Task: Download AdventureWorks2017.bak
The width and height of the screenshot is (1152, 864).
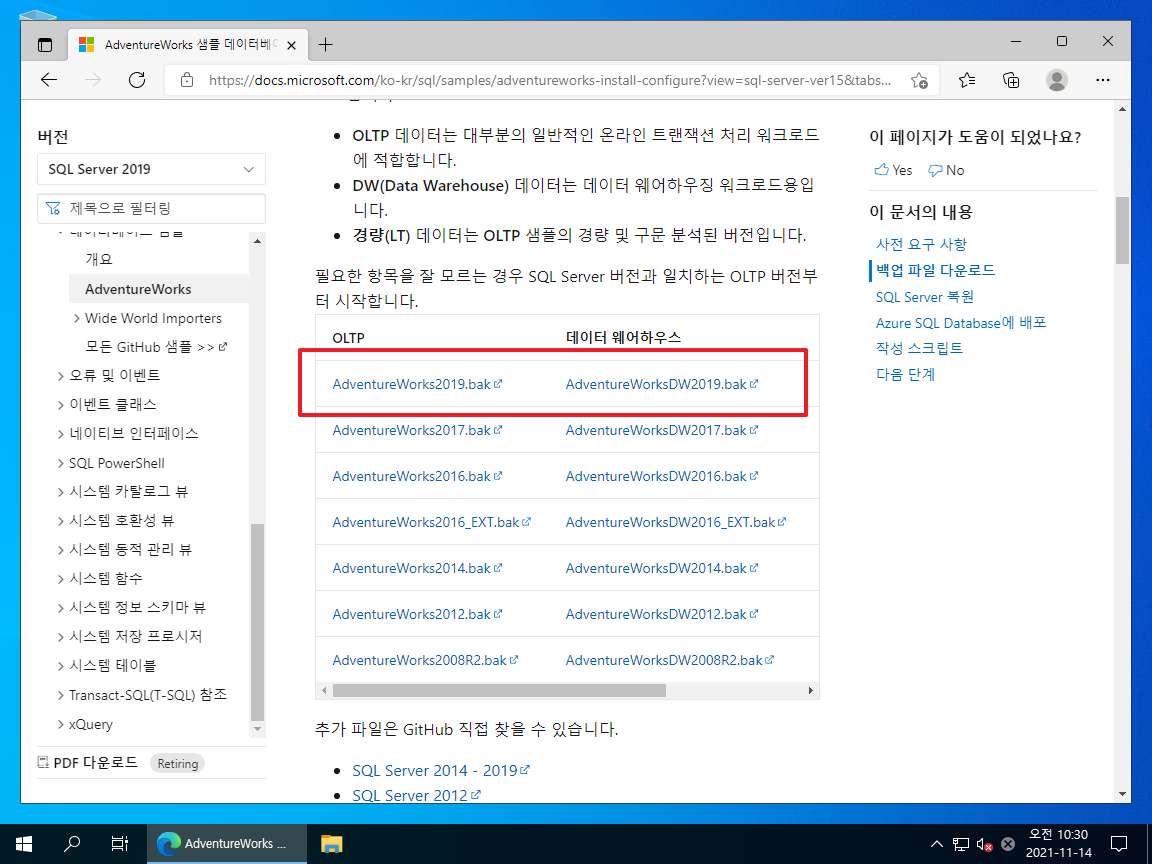Action: [417, 431]
